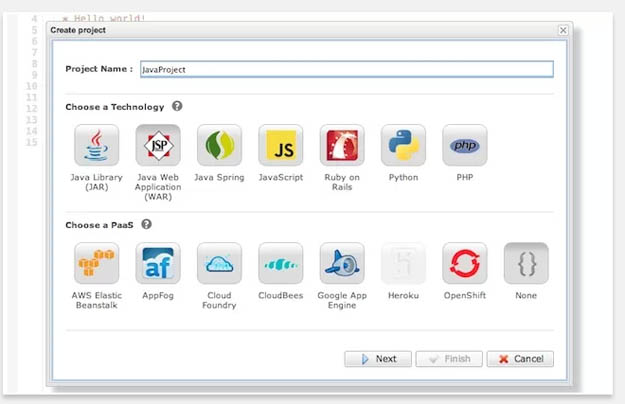Pick the Java Spring technology

(x=219, y=145)
